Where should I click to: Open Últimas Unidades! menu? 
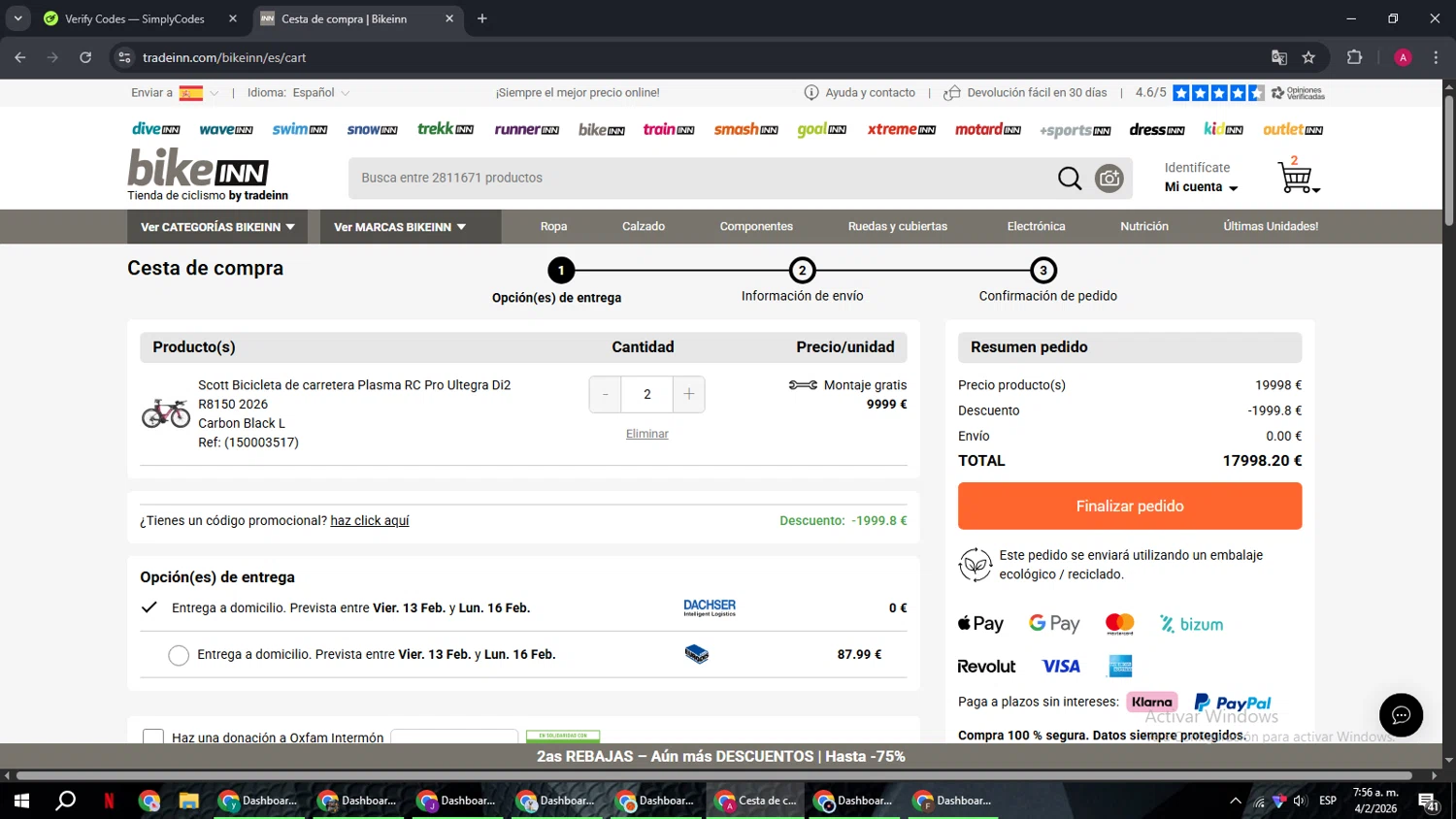pyautogui.click(x=1271, y=226)
